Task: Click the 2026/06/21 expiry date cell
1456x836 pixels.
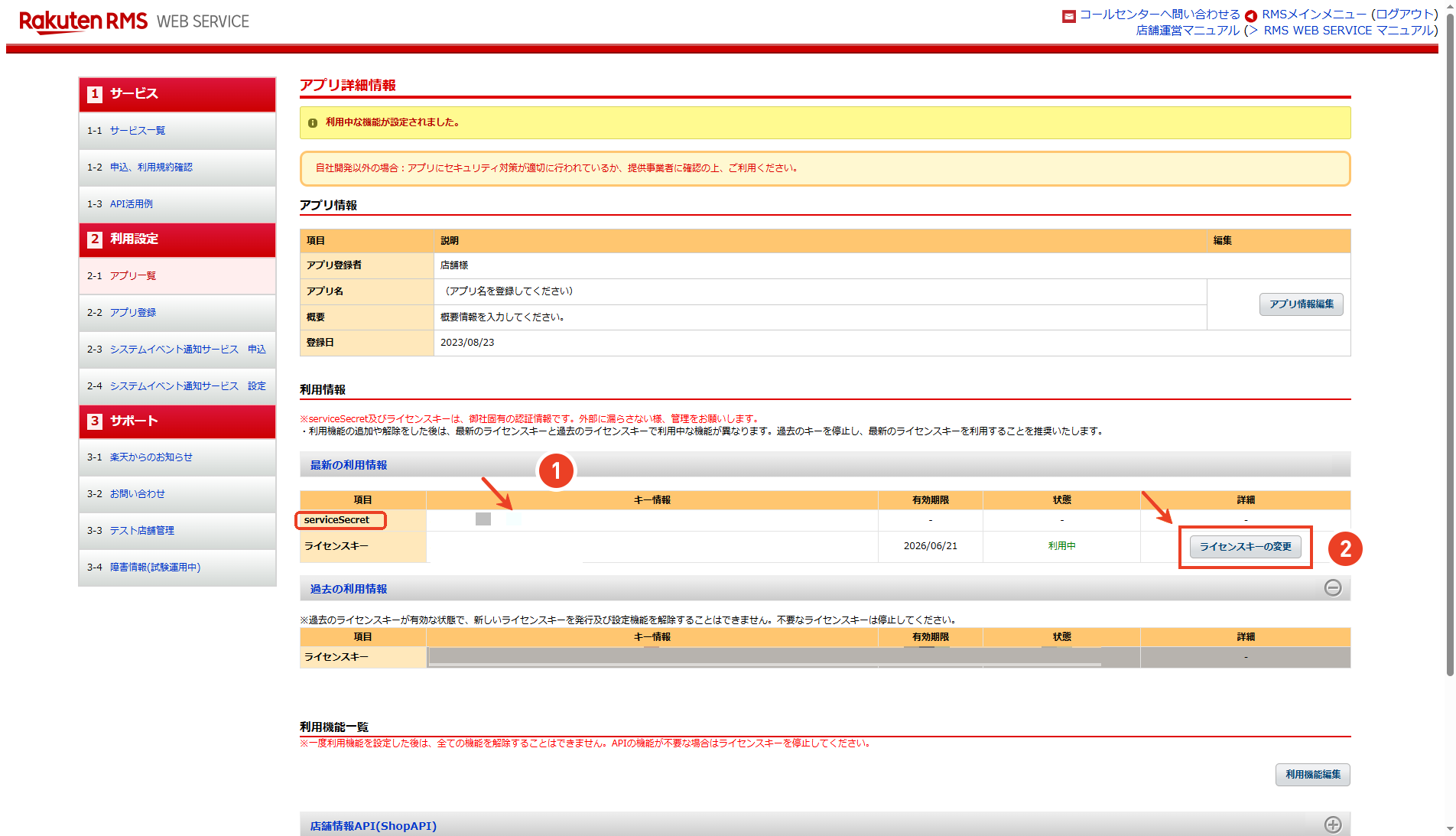Action: [931, 546]
